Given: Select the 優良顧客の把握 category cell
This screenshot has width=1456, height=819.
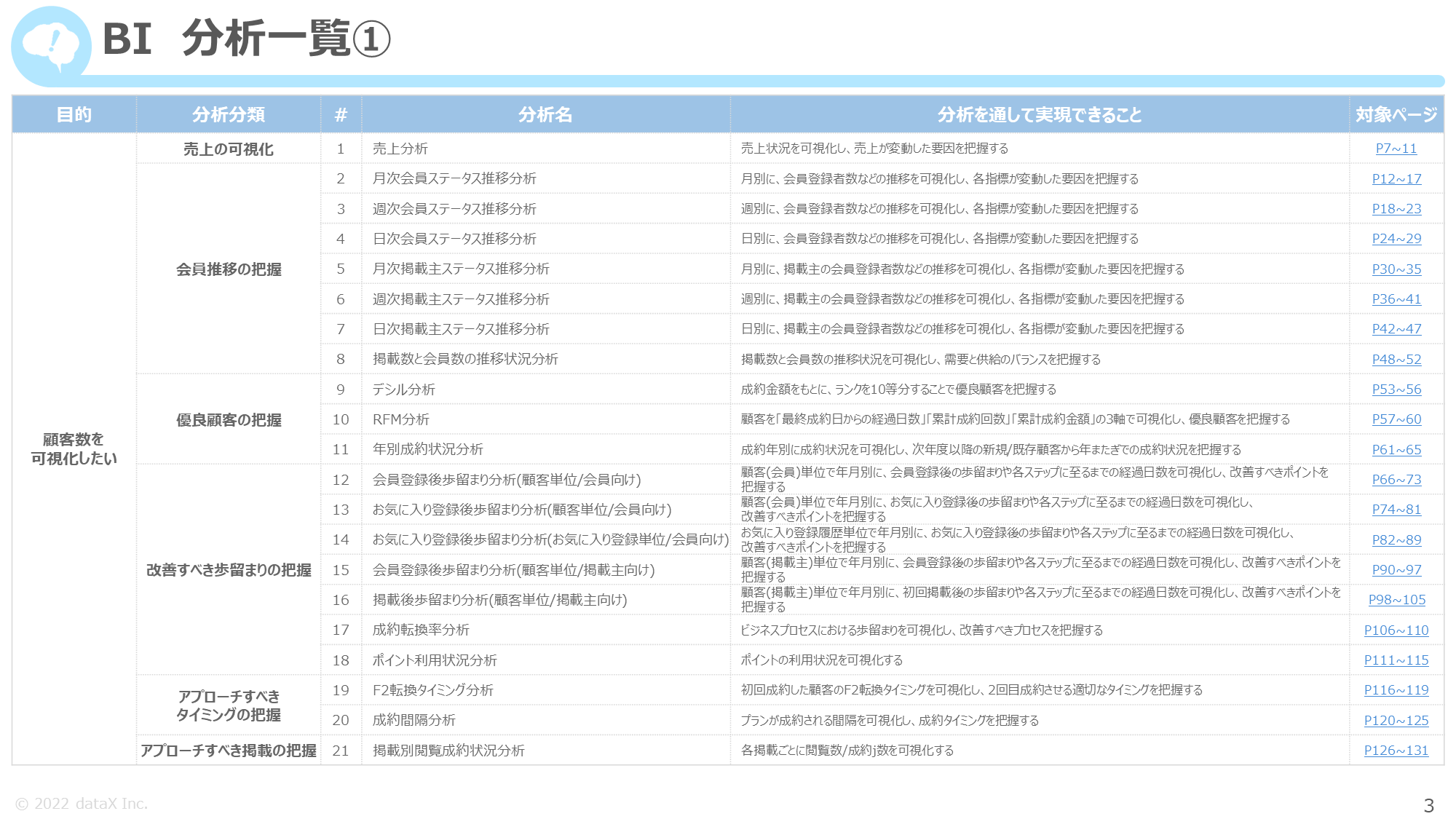Looking at the screenshot, I should pyautogui.click(x=229, y=420).
